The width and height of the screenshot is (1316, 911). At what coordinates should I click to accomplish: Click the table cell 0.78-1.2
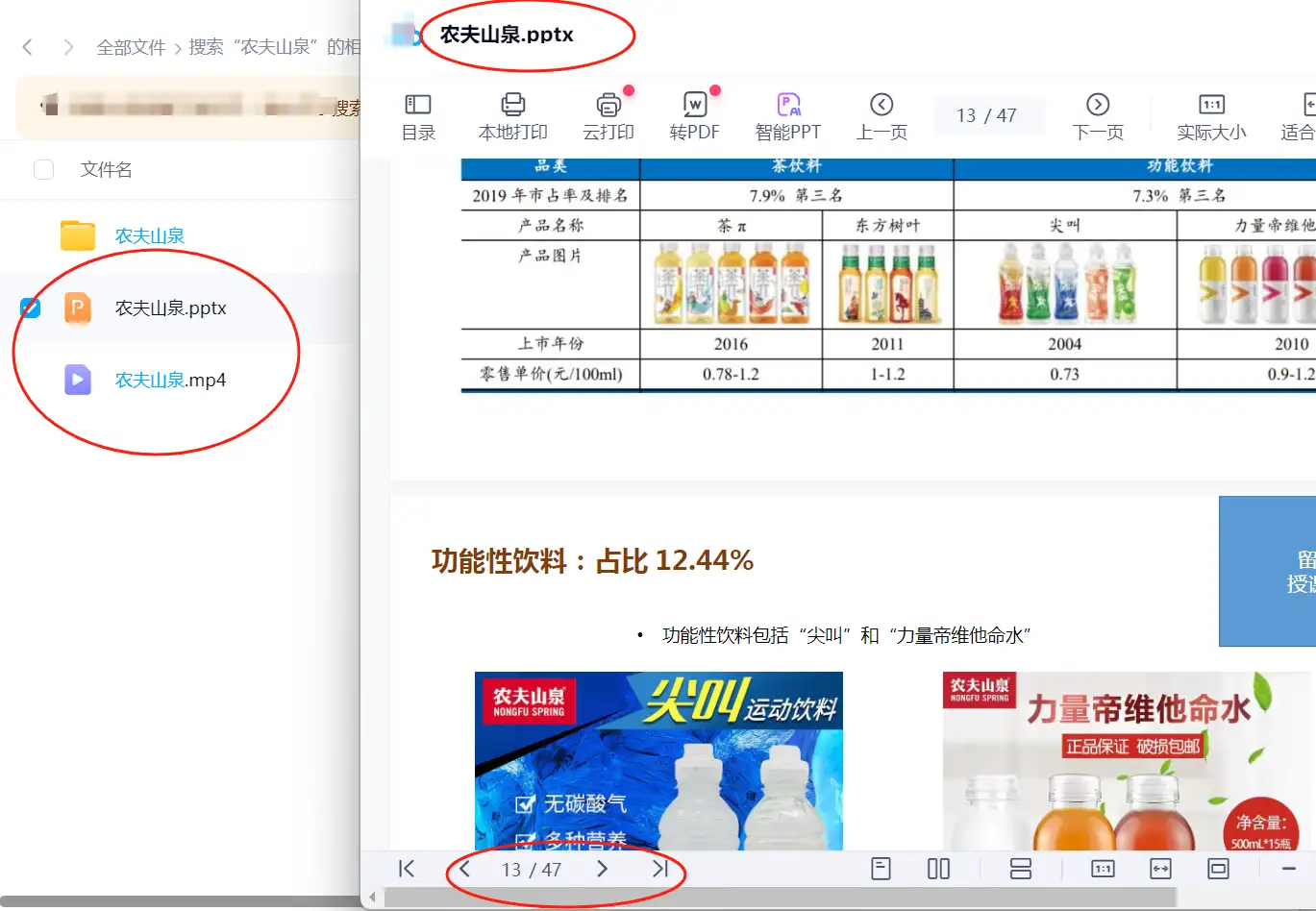[731, 375]
